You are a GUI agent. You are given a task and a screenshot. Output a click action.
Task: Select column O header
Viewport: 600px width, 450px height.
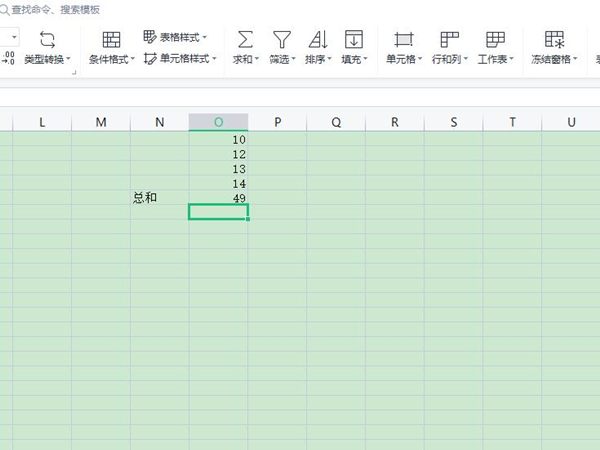click(x=218, y=122)
